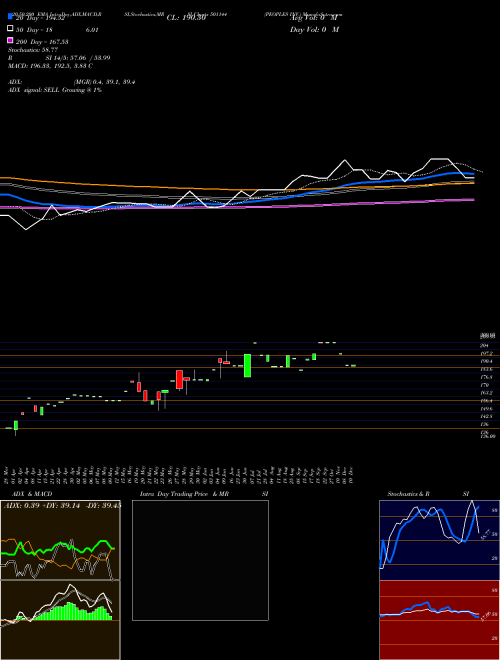Click the blue stochastics chart panel
The width and height of the screenshot is (500, 660).
point(439,540)
